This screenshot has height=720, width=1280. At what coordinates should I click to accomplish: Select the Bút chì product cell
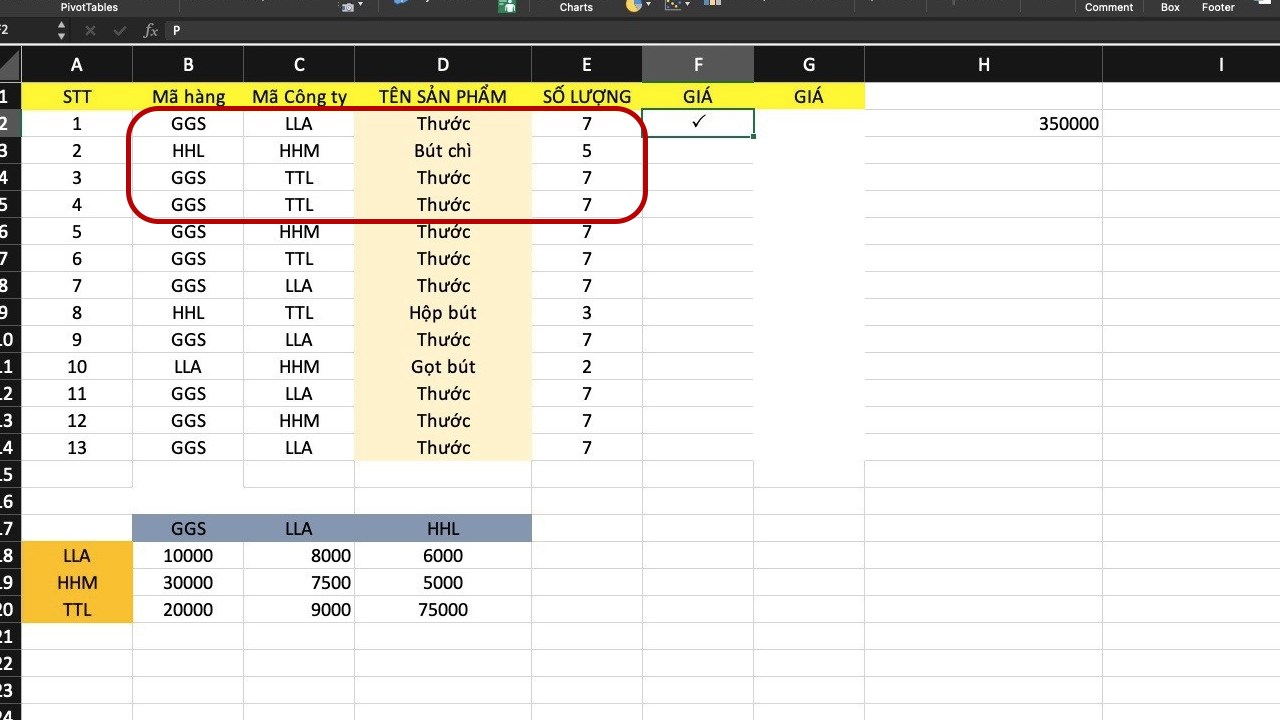point(443,151)
